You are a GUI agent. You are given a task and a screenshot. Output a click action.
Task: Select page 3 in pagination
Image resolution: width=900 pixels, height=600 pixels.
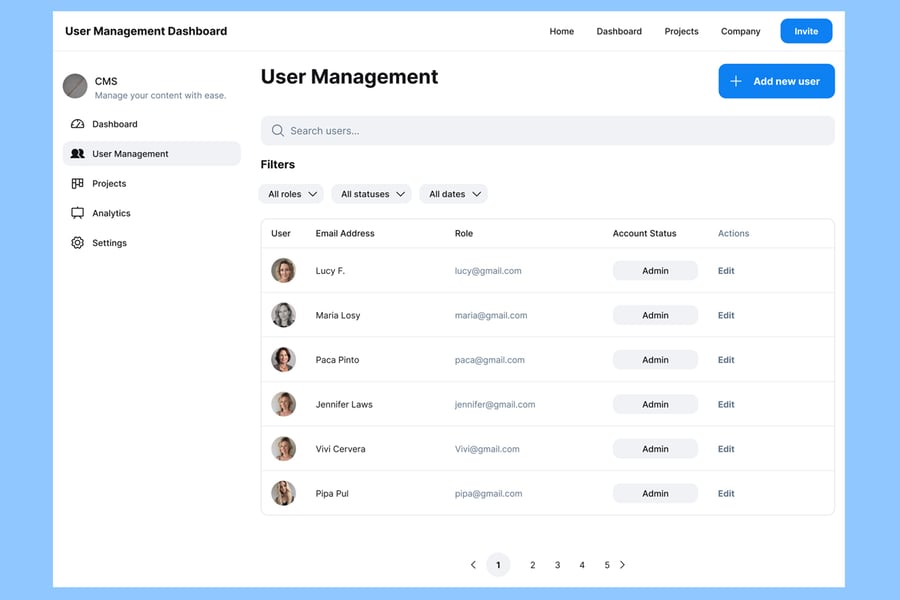[557, 565]
